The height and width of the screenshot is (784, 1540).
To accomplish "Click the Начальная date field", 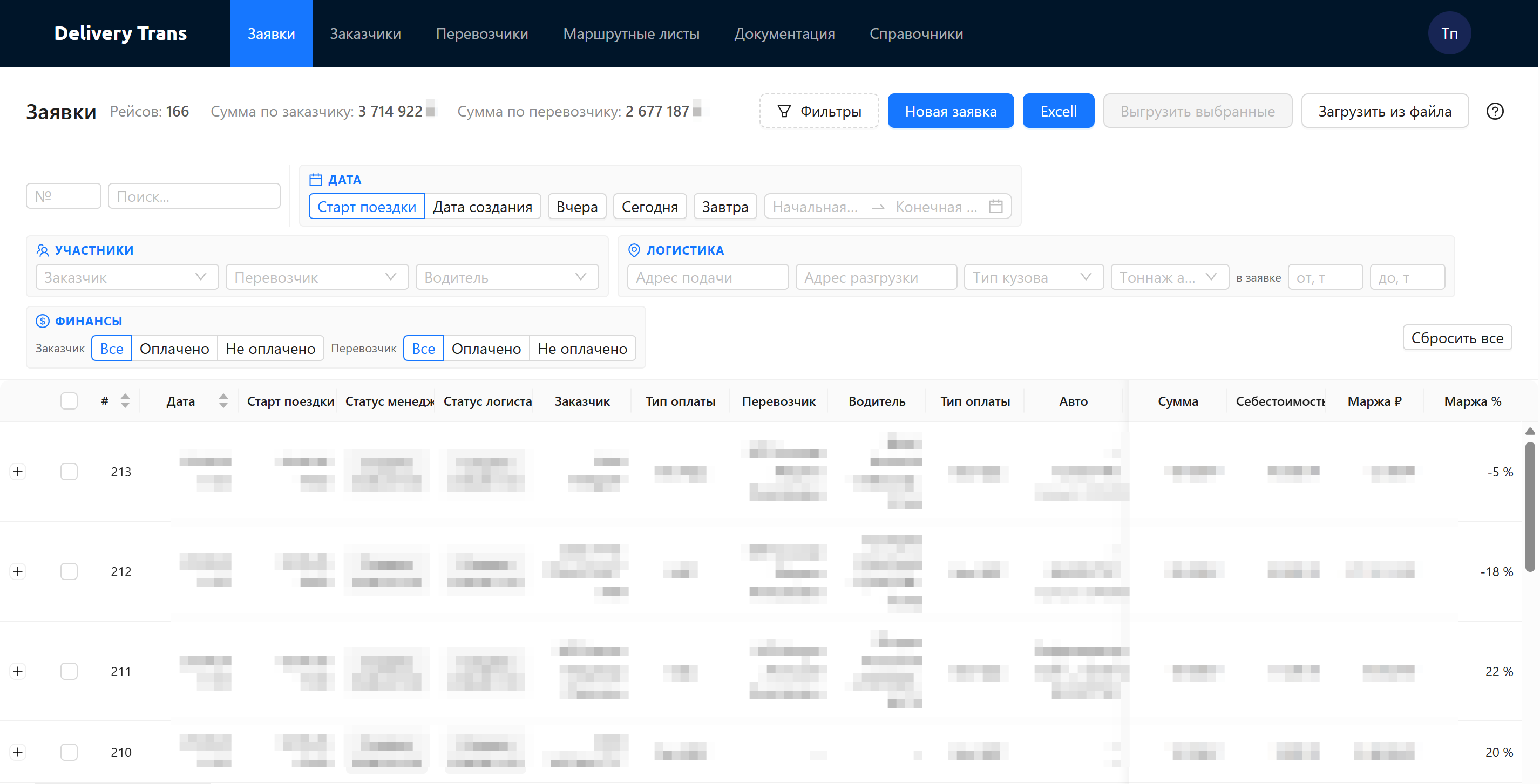I will point(816,207).
